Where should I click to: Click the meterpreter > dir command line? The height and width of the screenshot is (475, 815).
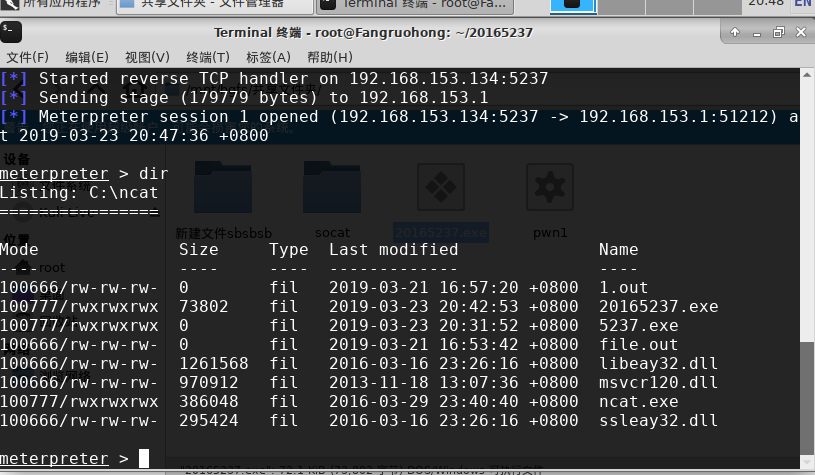point(84,174)
